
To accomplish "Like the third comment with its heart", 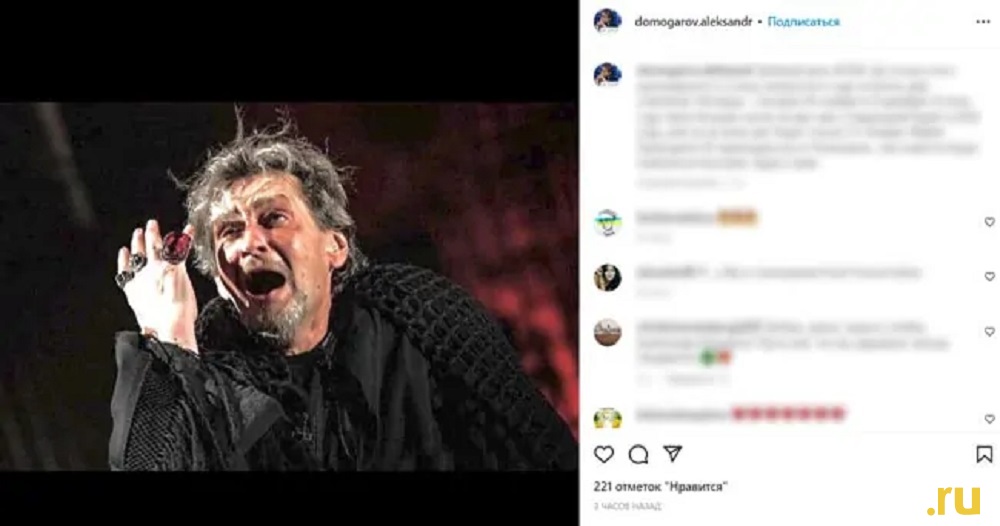I will pos(989,332).
